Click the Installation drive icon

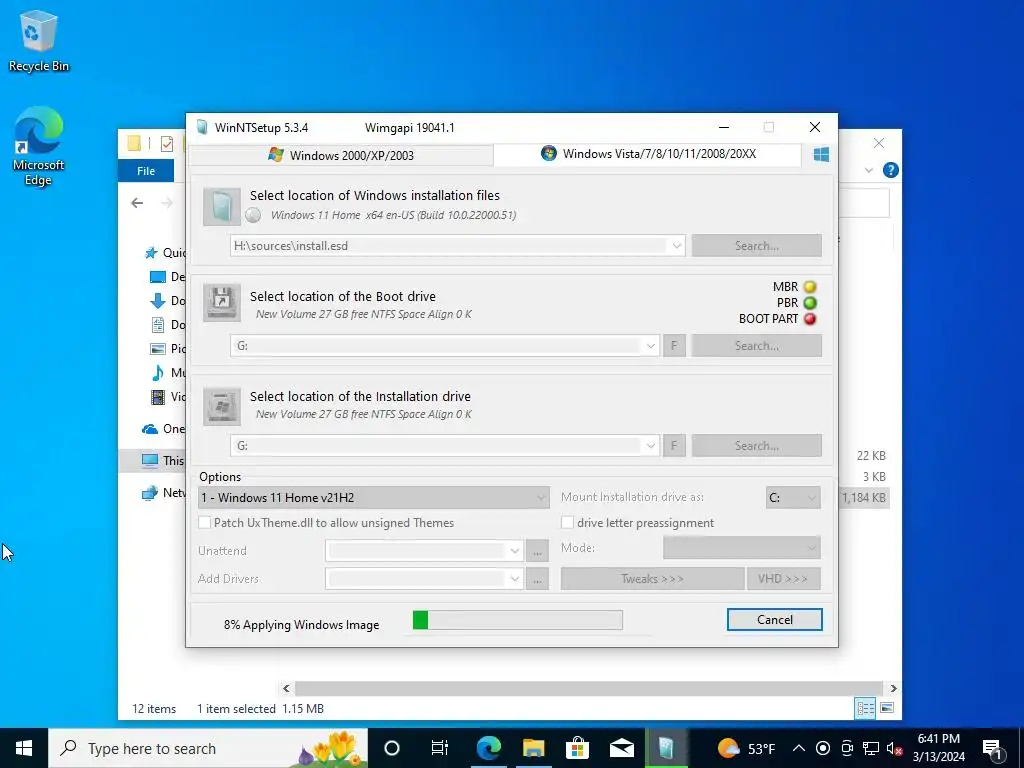coord(222,406)
